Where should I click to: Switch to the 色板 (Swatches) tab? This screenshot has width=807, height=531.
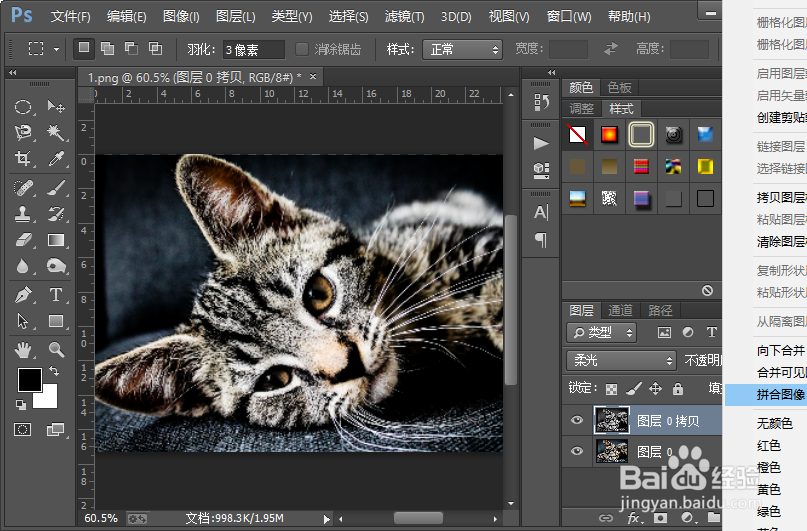tap(619, 87)
